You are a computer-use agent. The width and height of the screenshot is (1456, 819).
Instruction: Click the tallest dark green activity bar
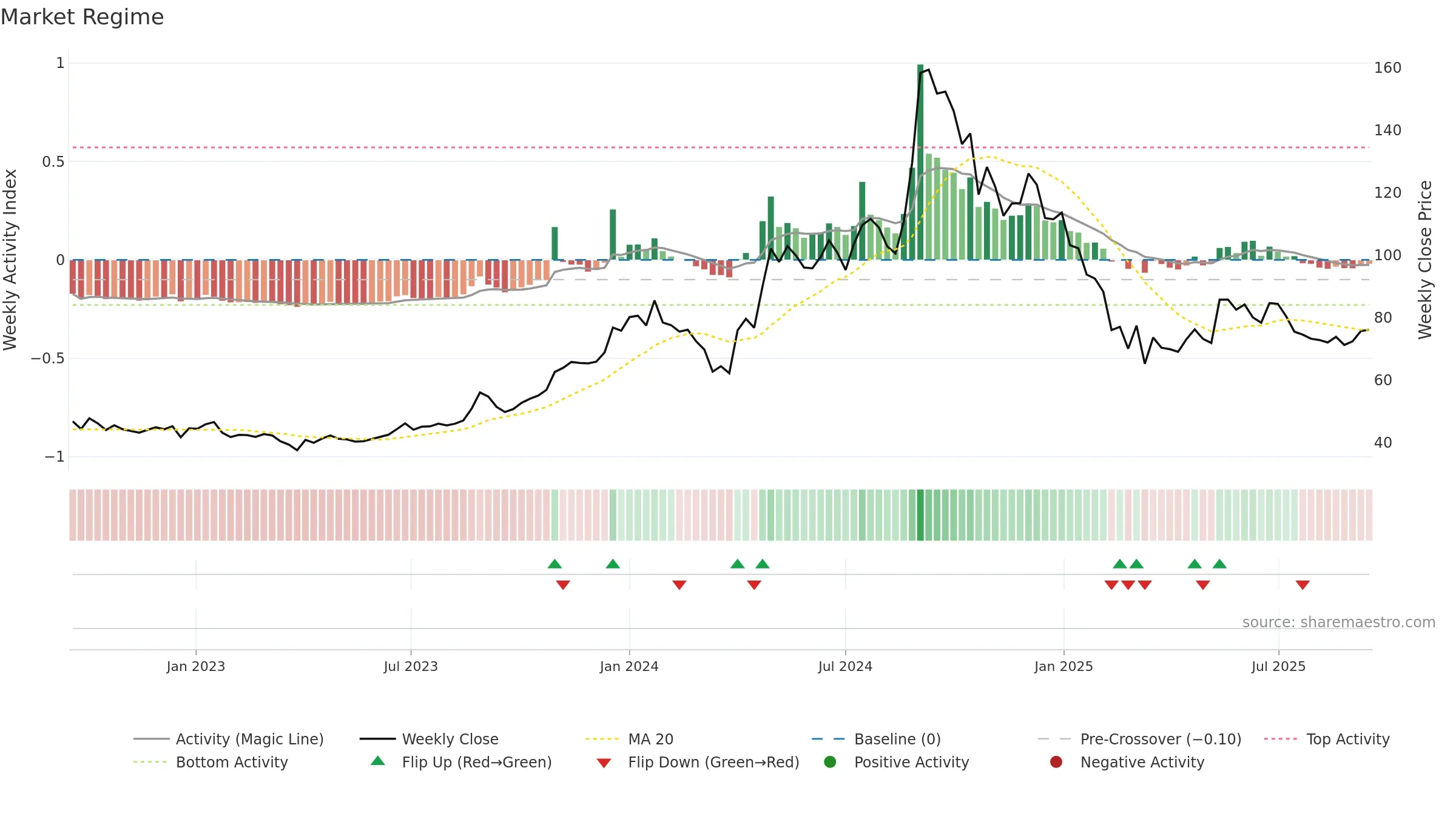point(920,162)
